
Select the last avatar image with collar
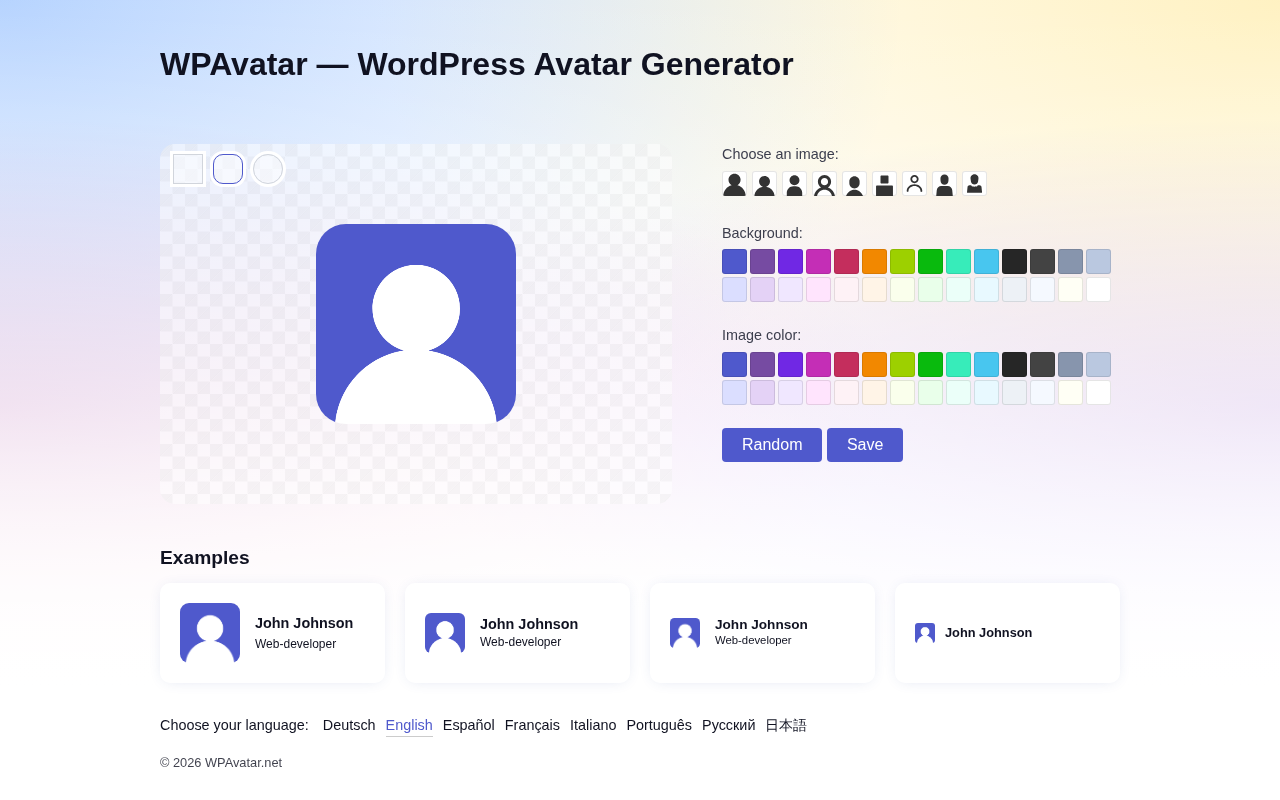tap(974, 184)
